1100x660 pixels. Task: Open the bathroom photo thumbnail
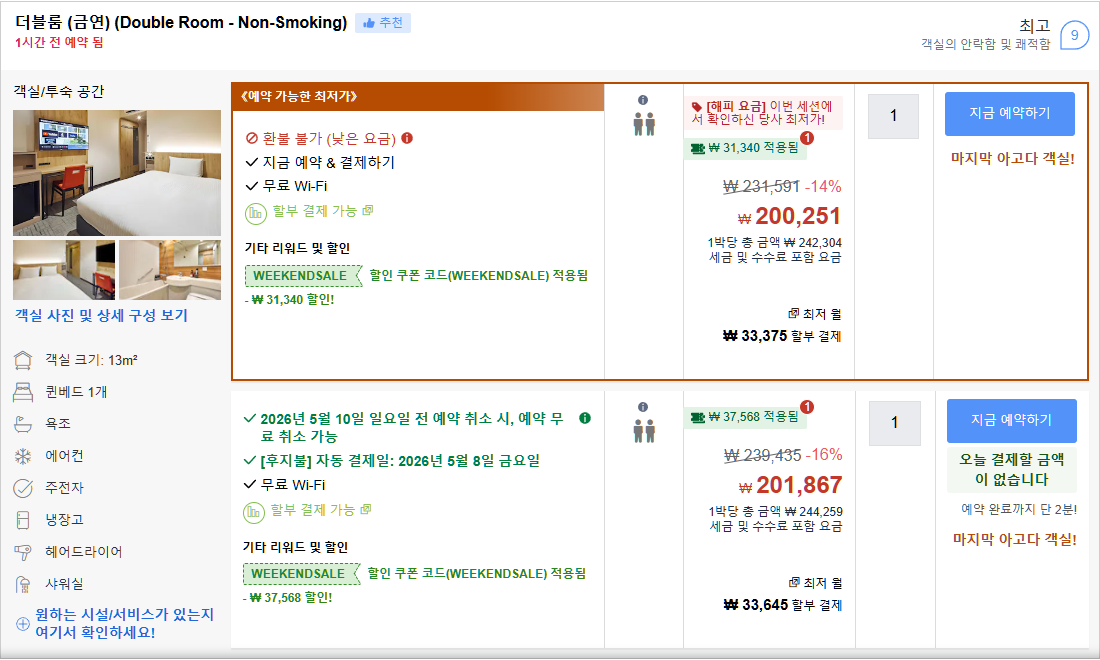(x=170, y=270)
